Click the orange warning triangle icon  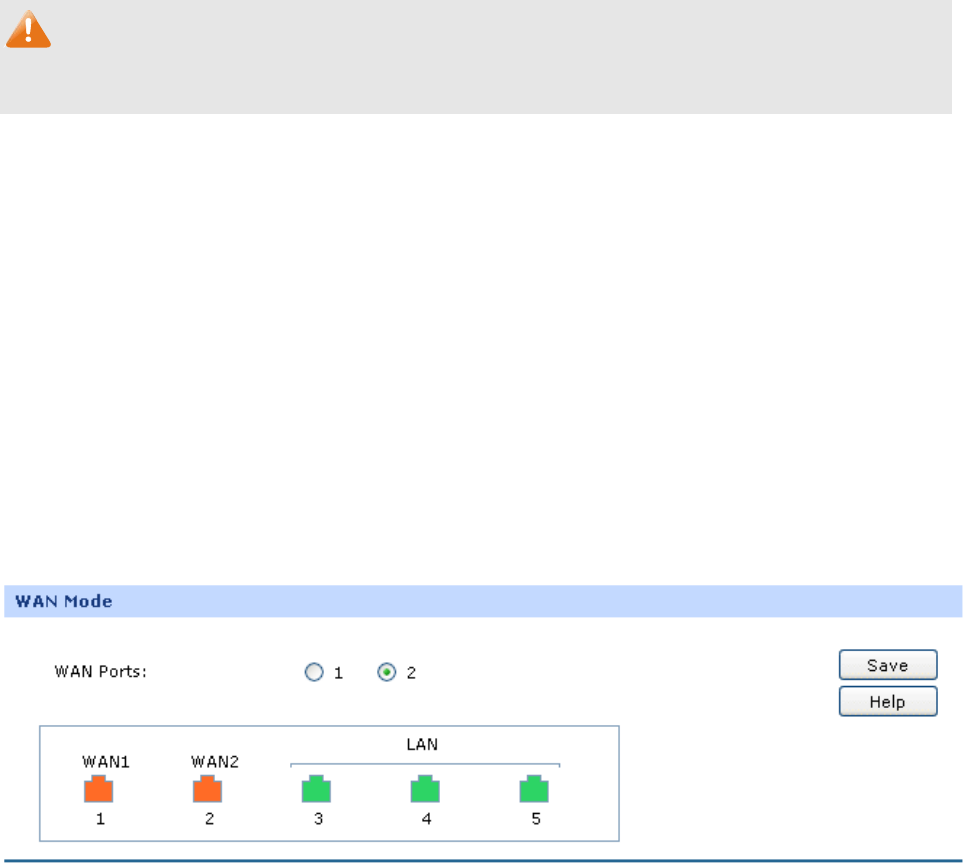[x=28, y=30]
